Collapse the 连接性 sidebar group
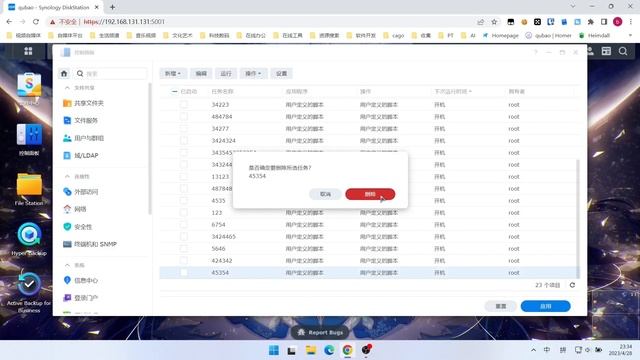 [67, 176]
